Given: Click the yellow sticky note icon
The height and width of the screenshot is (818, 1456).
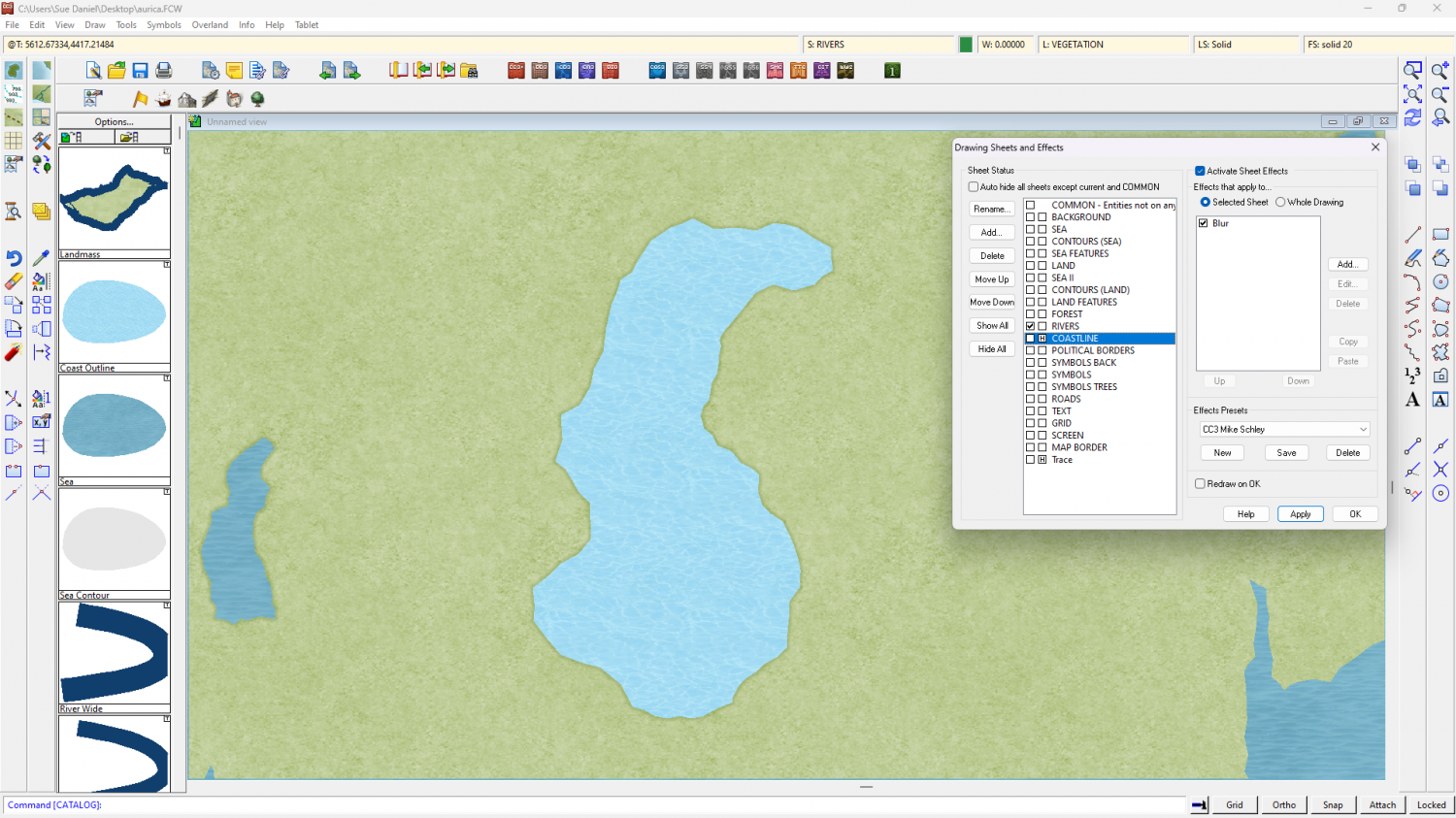Looking at the screenshot, I should [234, 70].
